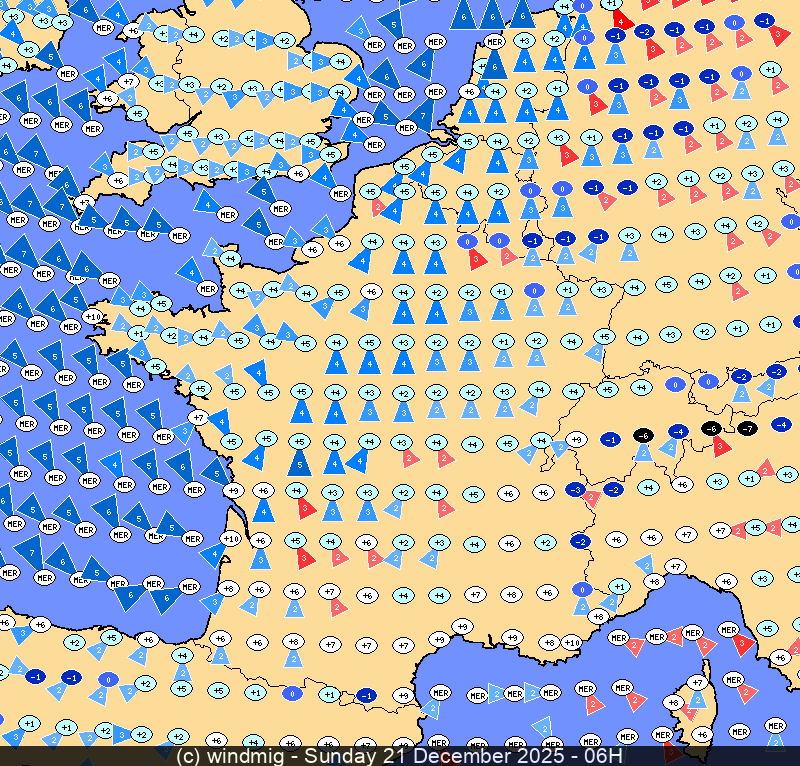
Task: Select the +6 bubble in southern Corsica
Action: (x=701, y=734)
